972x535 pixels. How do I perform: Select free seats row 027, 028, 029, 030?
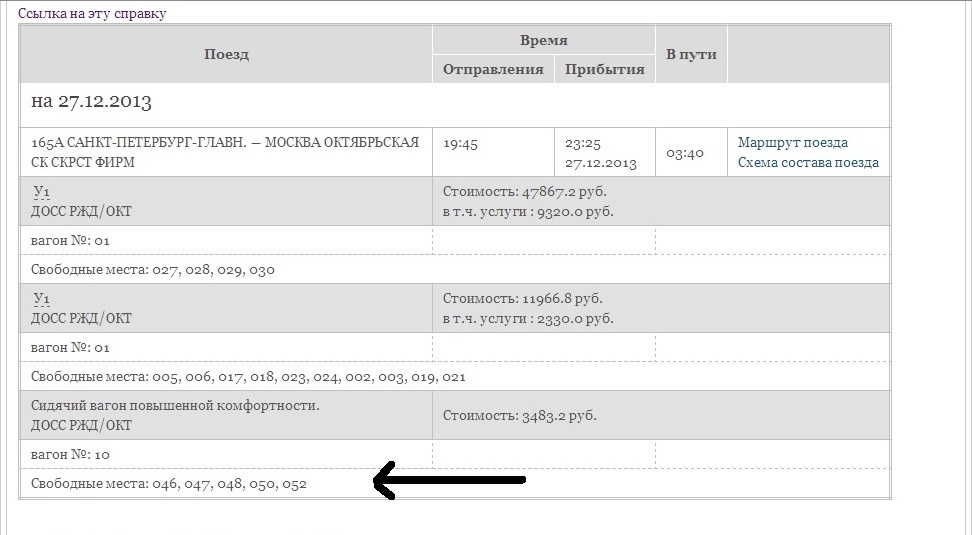tap(153, 269)
